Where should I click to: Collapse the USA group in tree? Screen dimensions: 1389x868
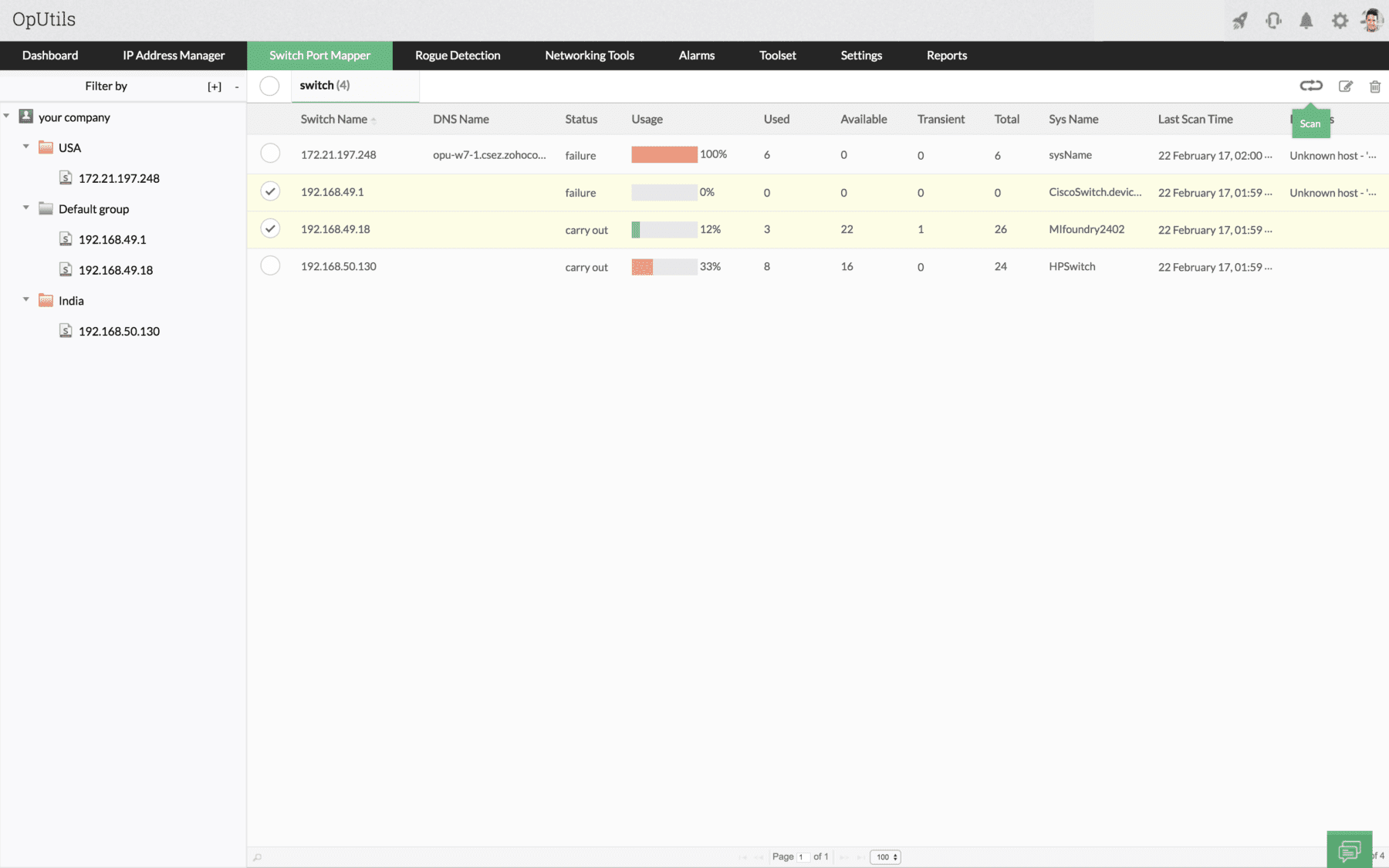pyautogui.click(x=26, y=147)
